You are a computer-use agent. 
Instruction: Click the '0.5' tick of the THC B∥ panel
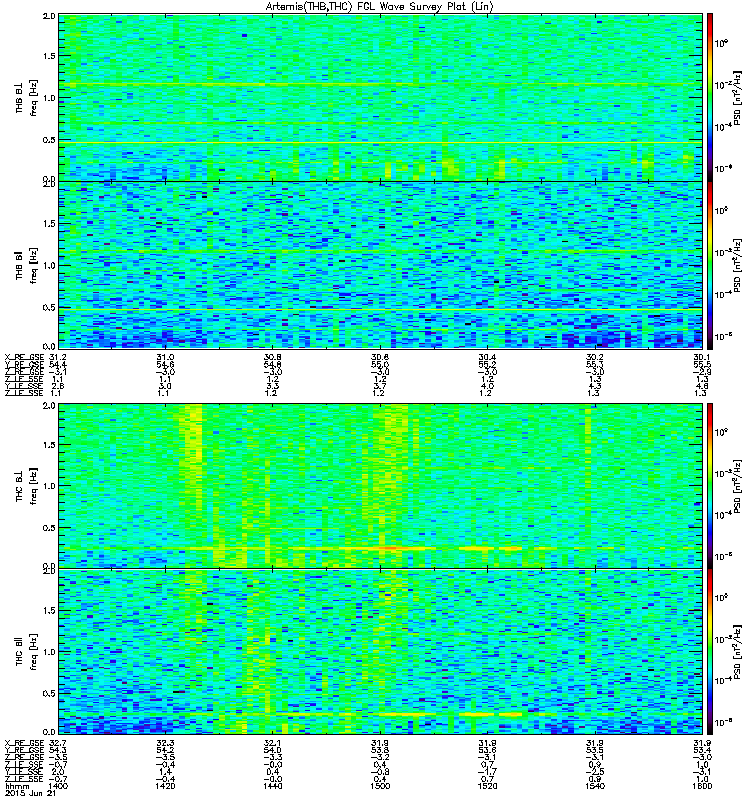click(x=49, y=693)
